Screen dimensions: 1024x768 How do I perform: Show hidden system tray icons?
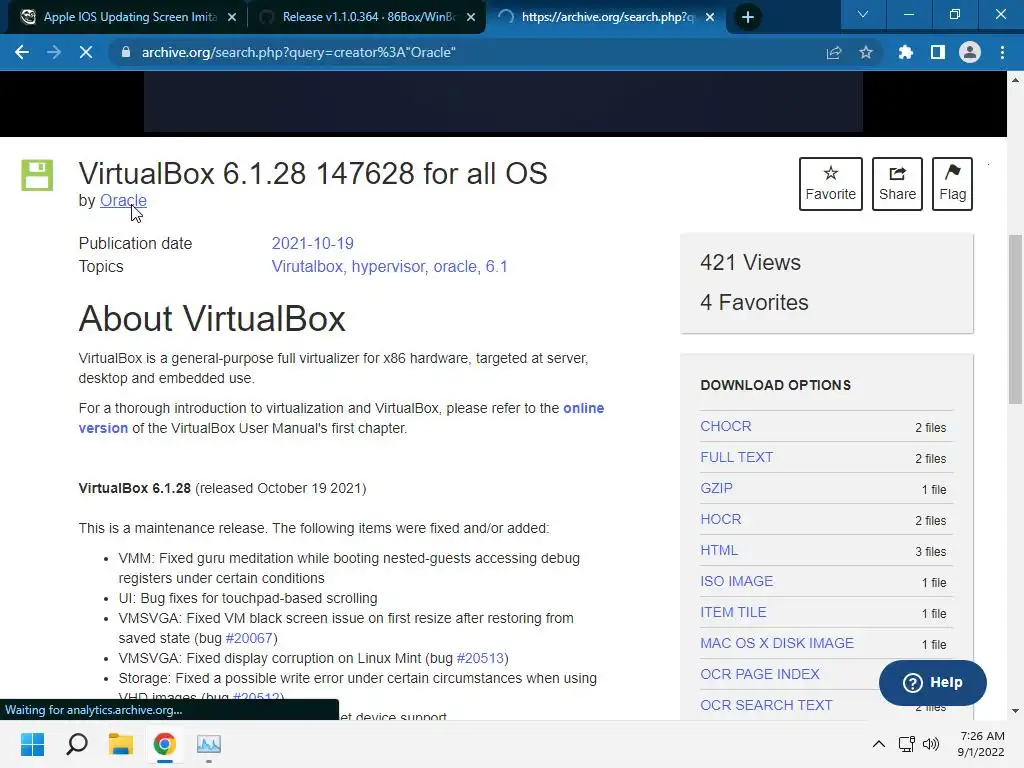point(879,744)
